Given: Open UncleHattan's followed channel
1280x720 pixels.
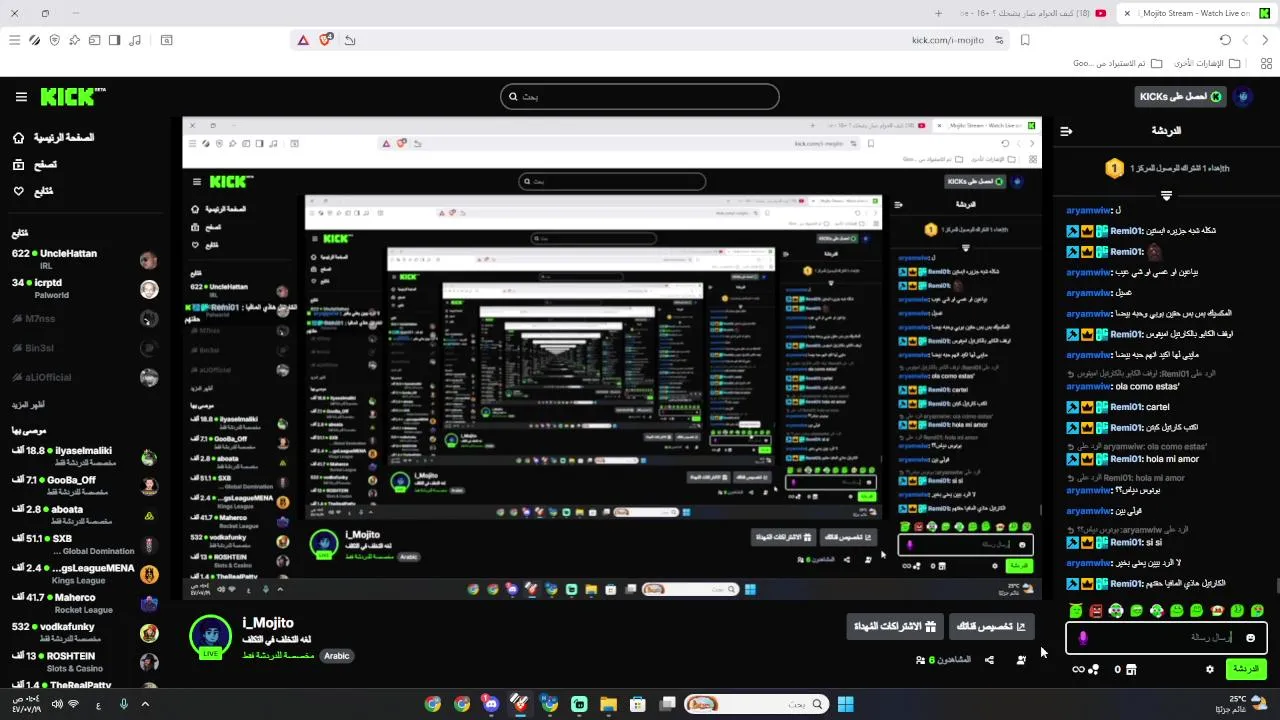Looking at the screenshot, I should [85, 258].
